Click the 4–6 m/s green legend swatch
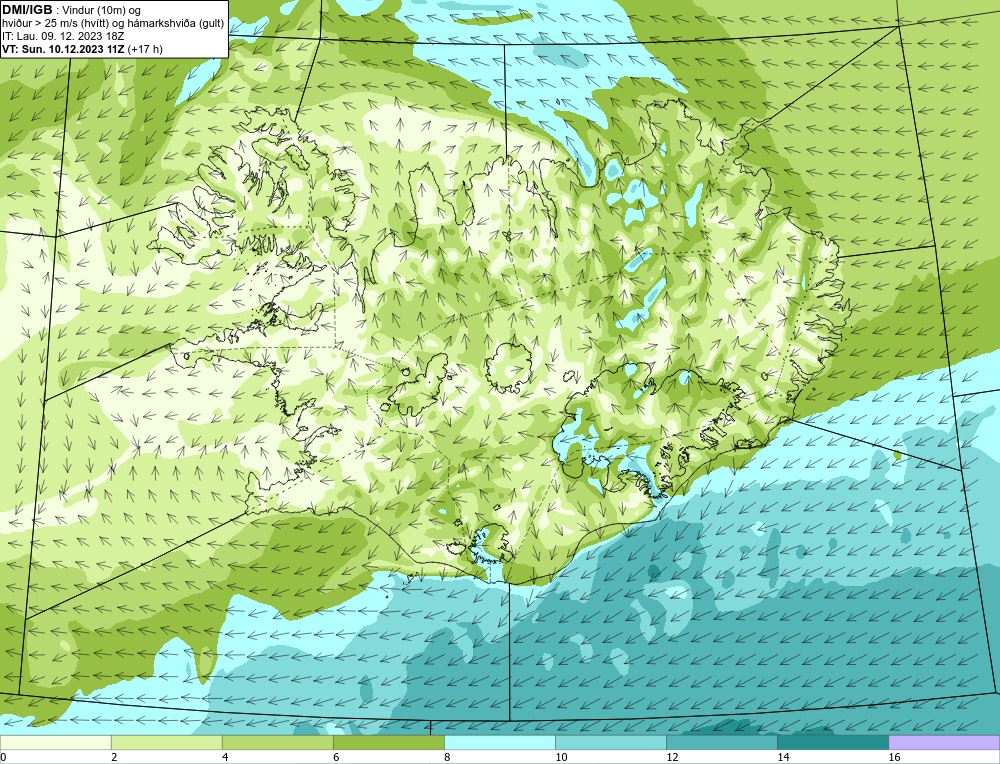Screen dimensions: 1000x764 click(277, 742)
